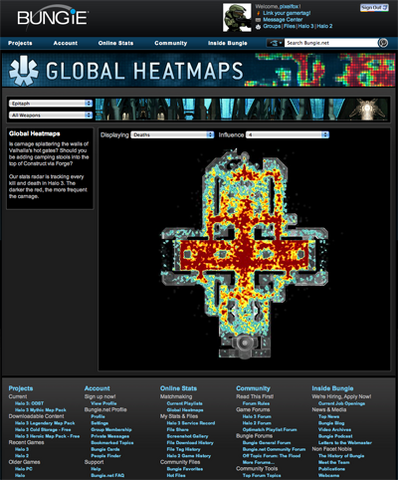
Task: Click the footer Community heading
Action: (x=253, y=388)
